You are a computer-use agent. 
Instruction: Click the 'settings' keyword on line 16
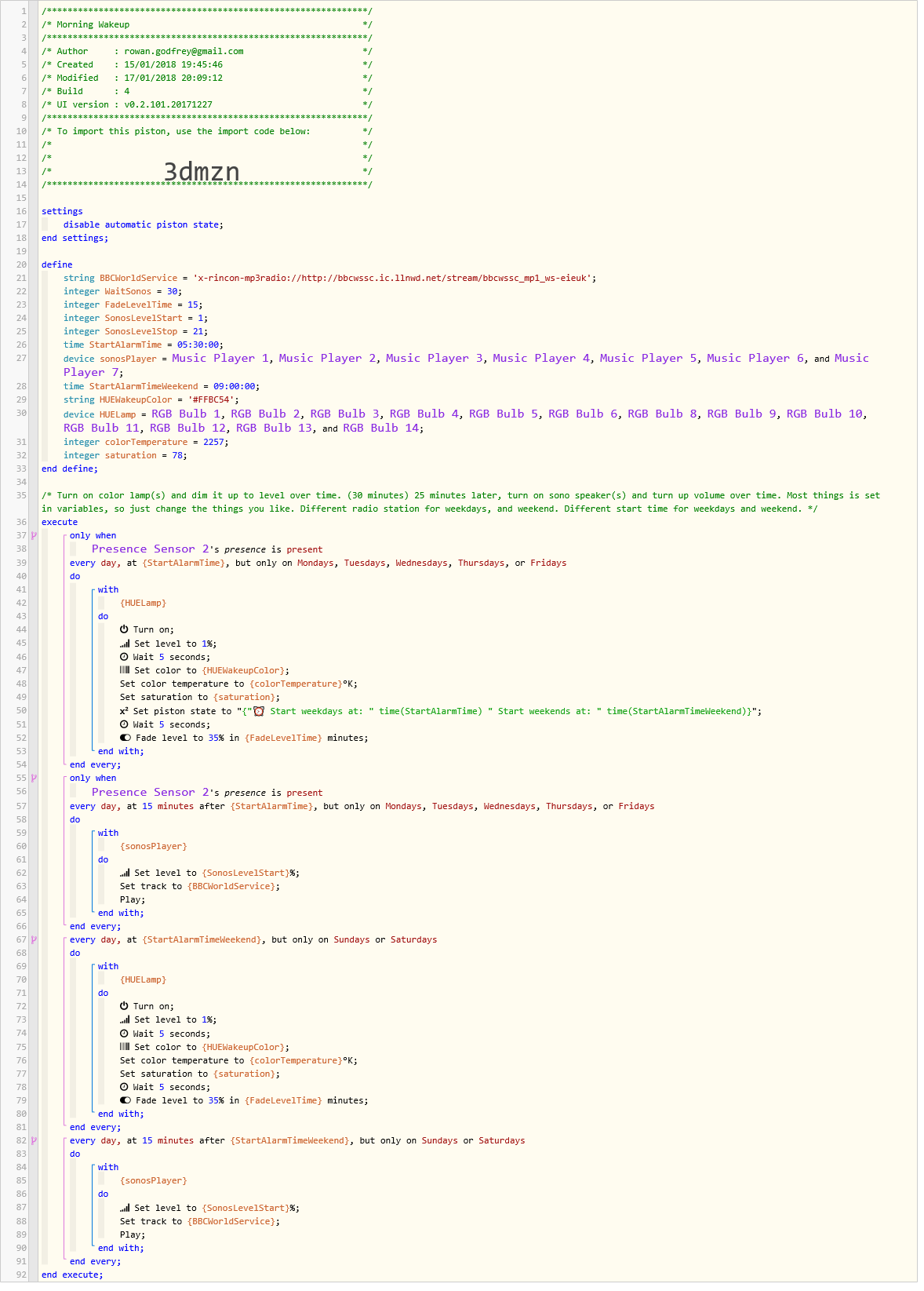tap(62, 211)
